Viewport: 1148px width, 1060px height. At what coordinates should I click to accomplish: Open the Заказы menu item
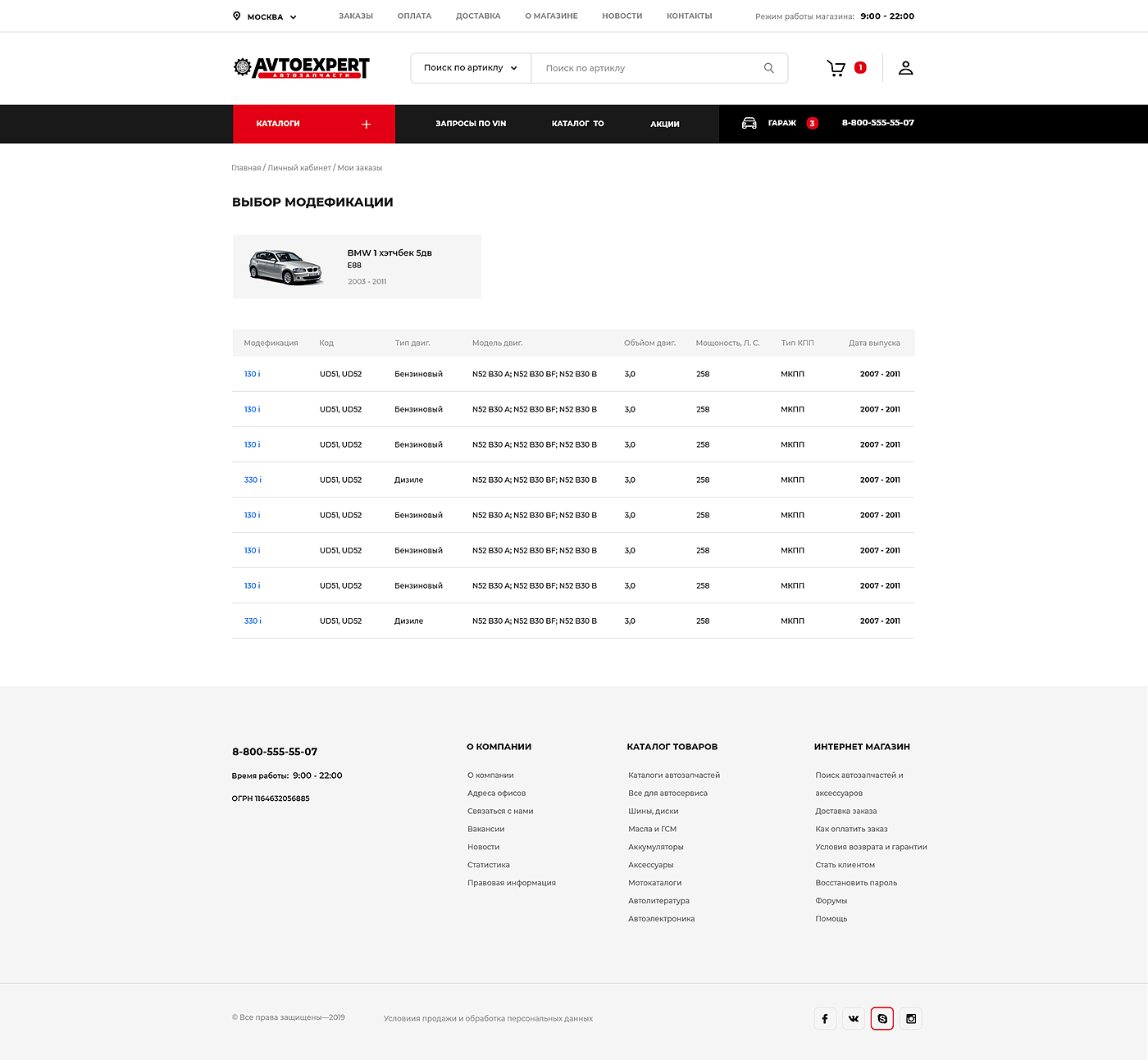point(356,16)
